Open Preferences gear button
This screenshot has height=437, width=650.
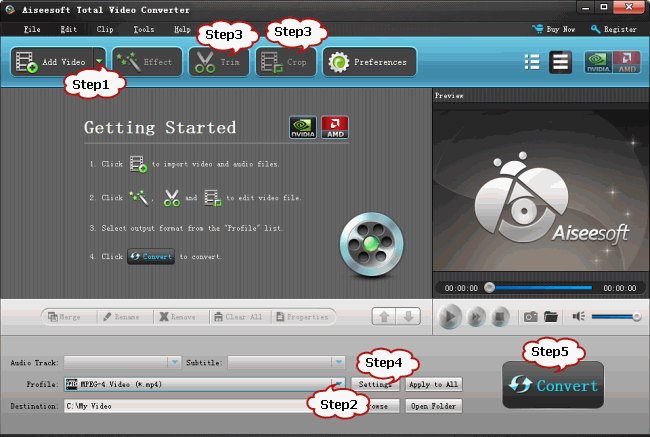point(369,62)
